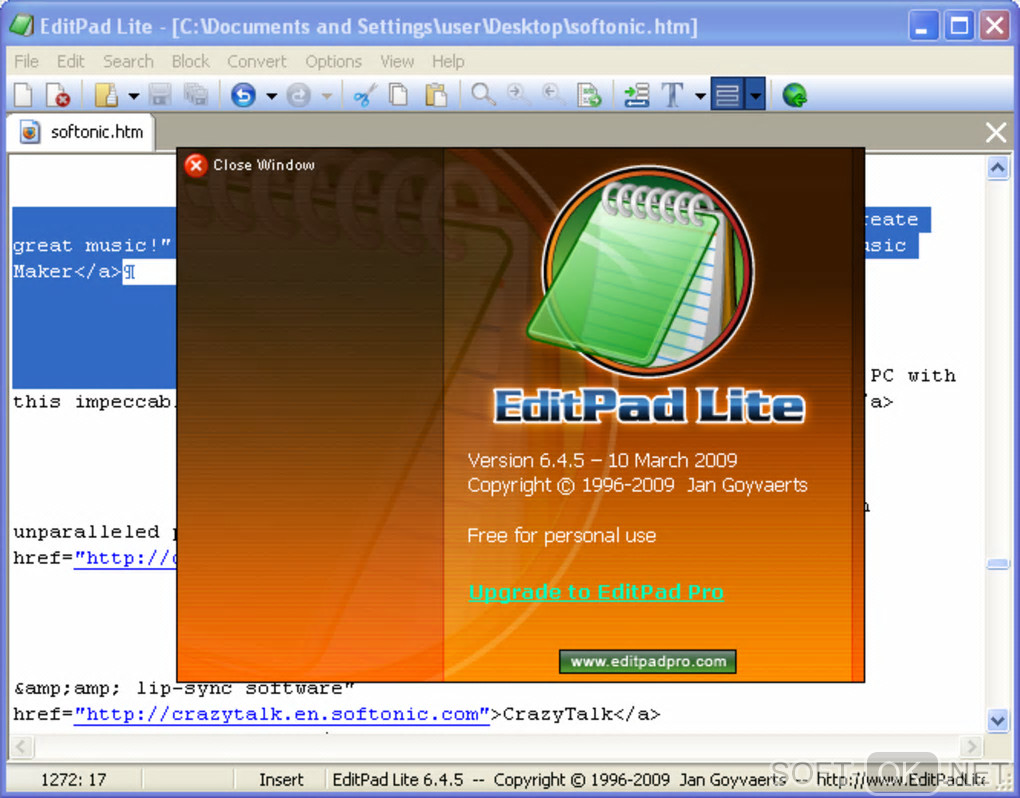Cut selection with the scissors icon
Screen dimensions: 1020x798
tap(365, 96)
